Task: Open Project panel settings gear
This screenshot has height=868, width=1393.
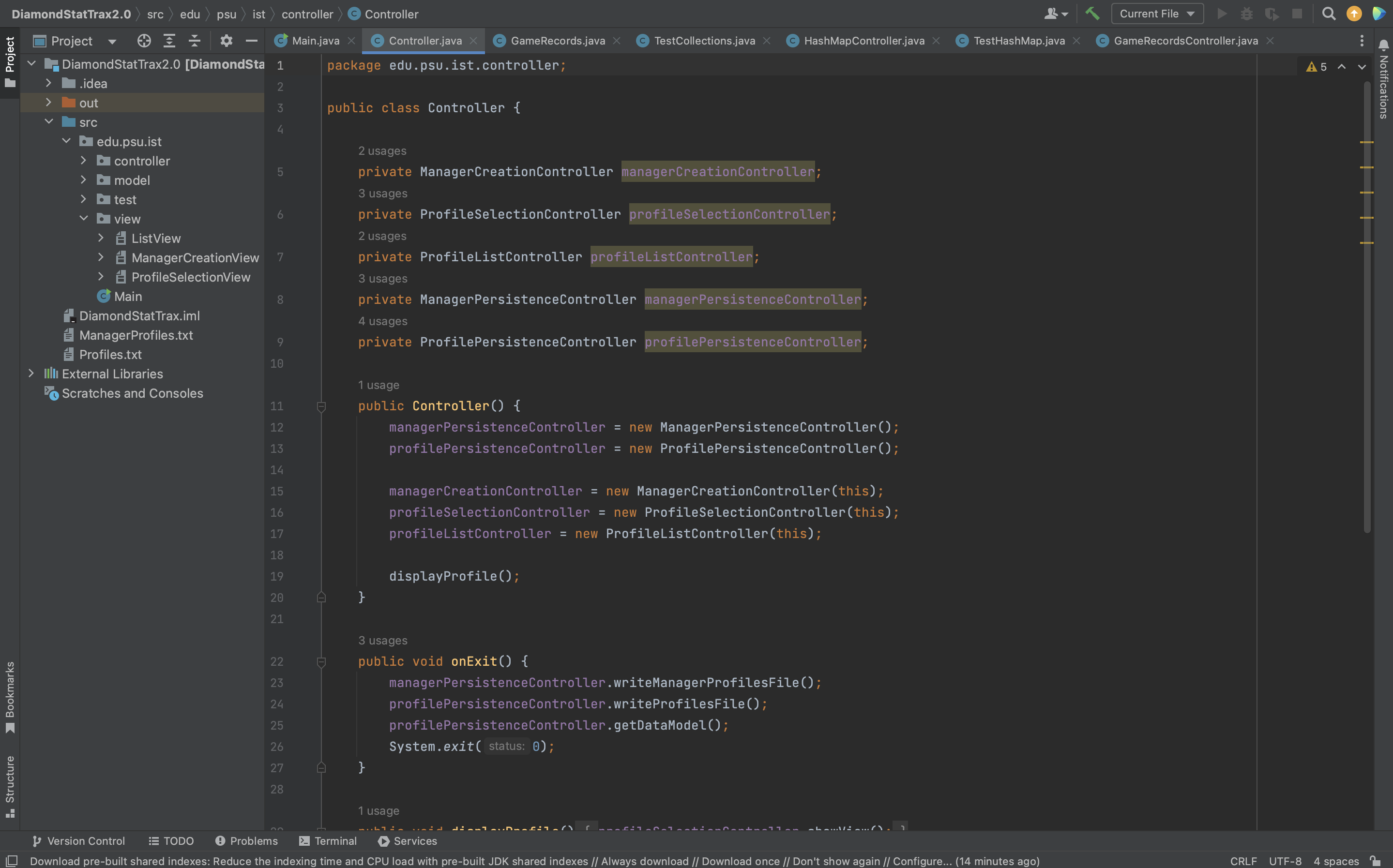Action: coord(226,41)
